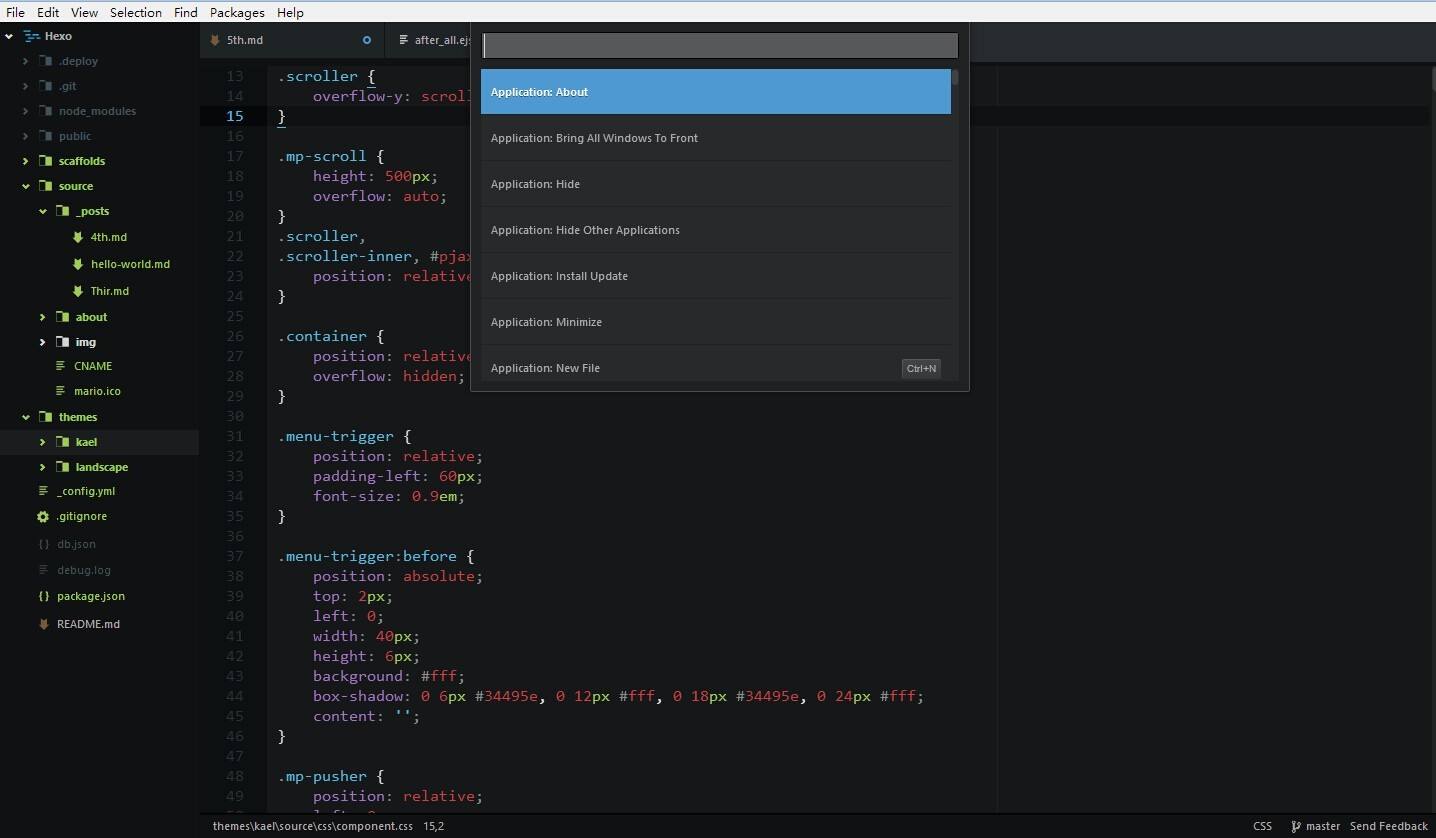The height and width of the screenshot is (838, 1436).
Task: Switch to the 5th.md tab
Action: (245, 40)
